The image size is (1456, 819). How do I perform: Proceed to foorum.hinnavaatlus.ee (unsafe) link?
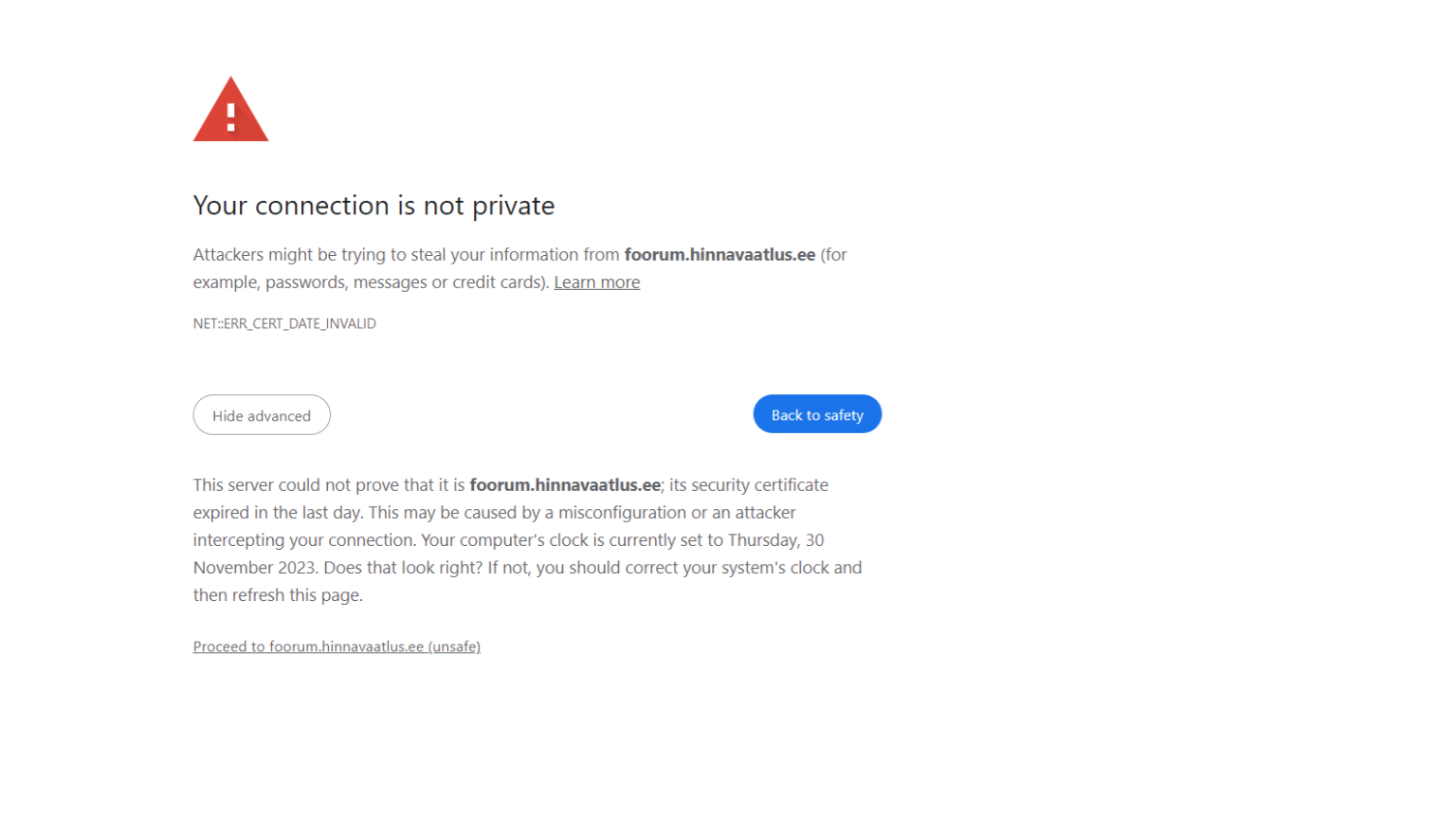[337, 646]
